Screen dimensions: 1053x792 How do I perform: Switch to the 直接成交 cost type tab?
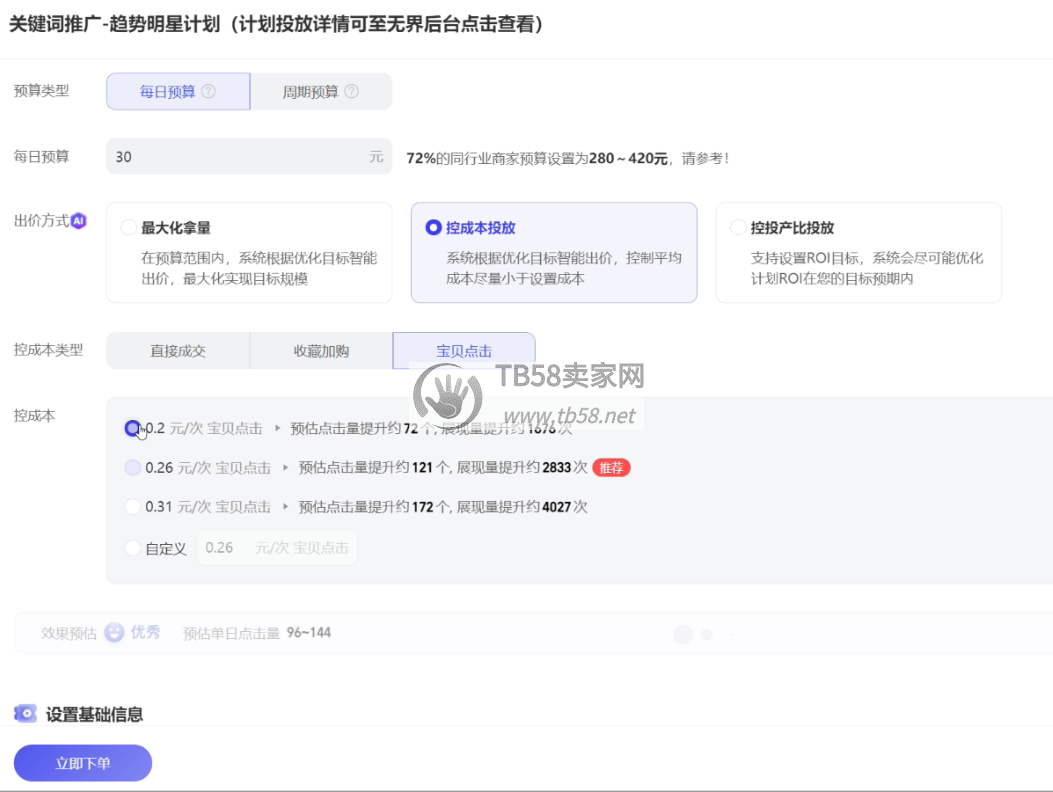point(178,351)
